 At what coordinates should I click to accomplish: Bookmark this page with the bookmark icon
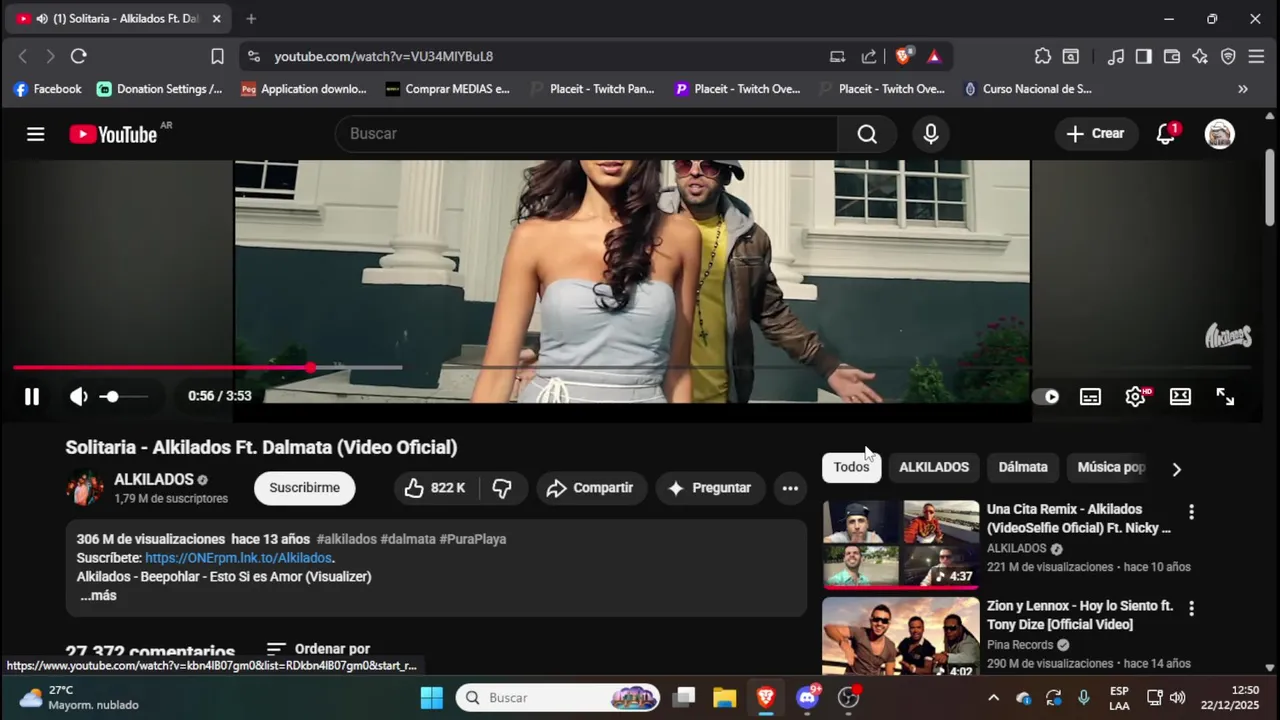(217, 57)
